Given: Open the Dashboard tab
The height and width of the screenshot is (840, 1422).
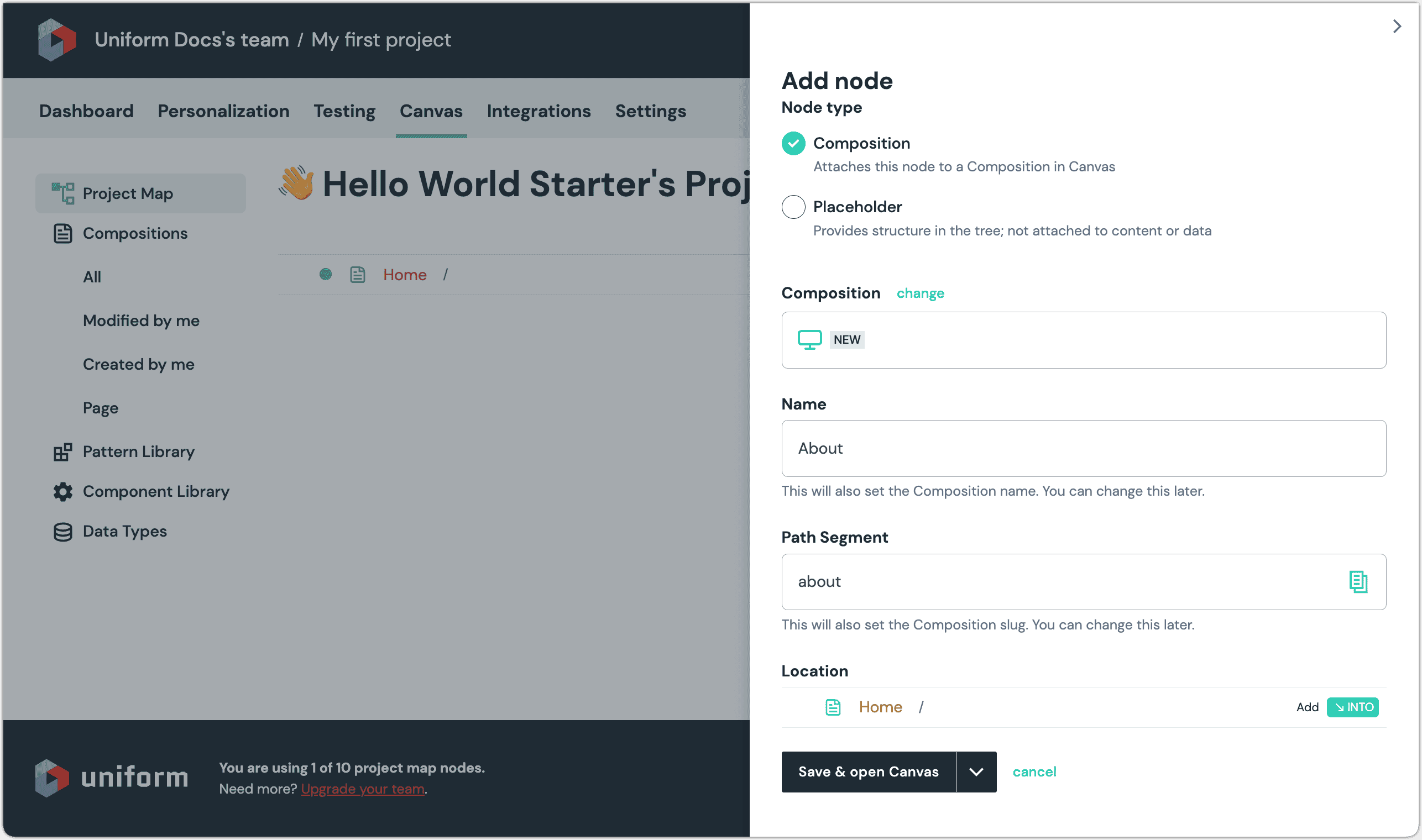Looking at the screenshot, I should (x=86, y=111).
